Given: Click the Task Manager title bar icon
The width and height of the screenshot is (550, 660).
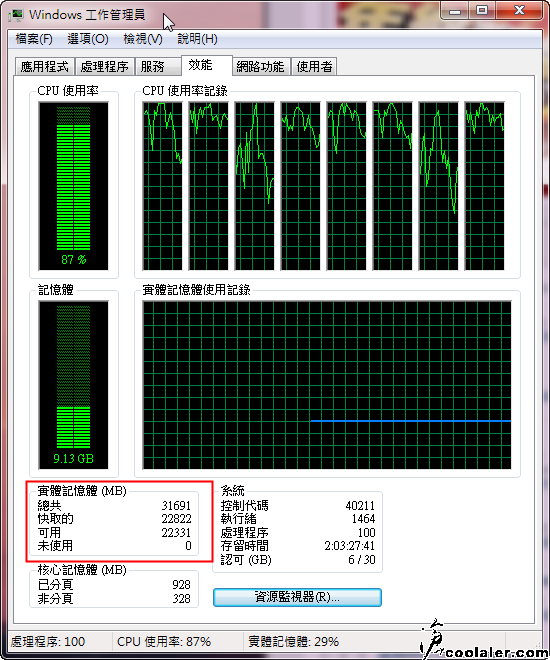Looking at the screenshot, I should tap(16, 15).
